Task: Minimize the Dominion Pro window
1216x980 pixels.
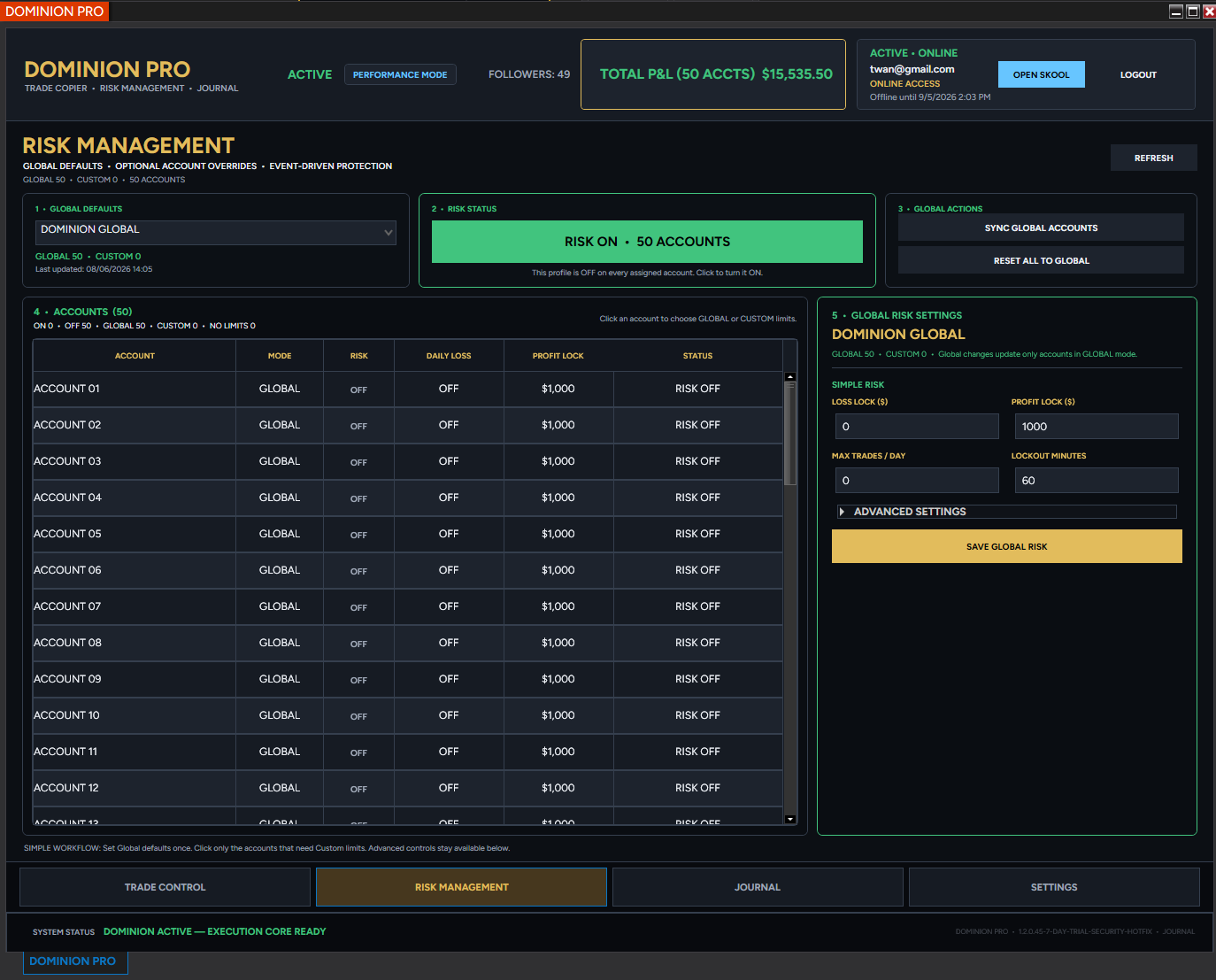Action: click(1176, 12)
